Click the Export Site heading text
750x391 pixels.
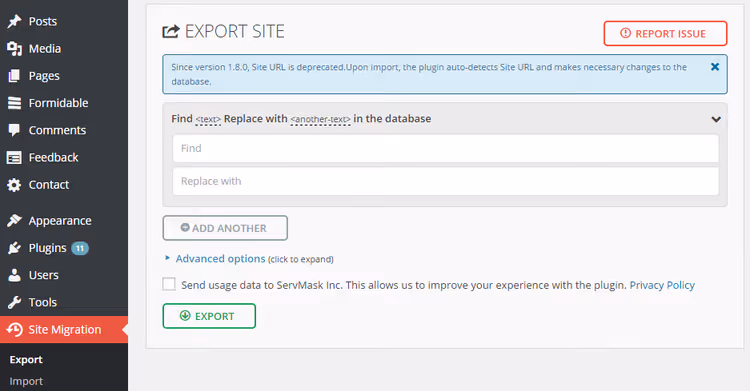234,32
